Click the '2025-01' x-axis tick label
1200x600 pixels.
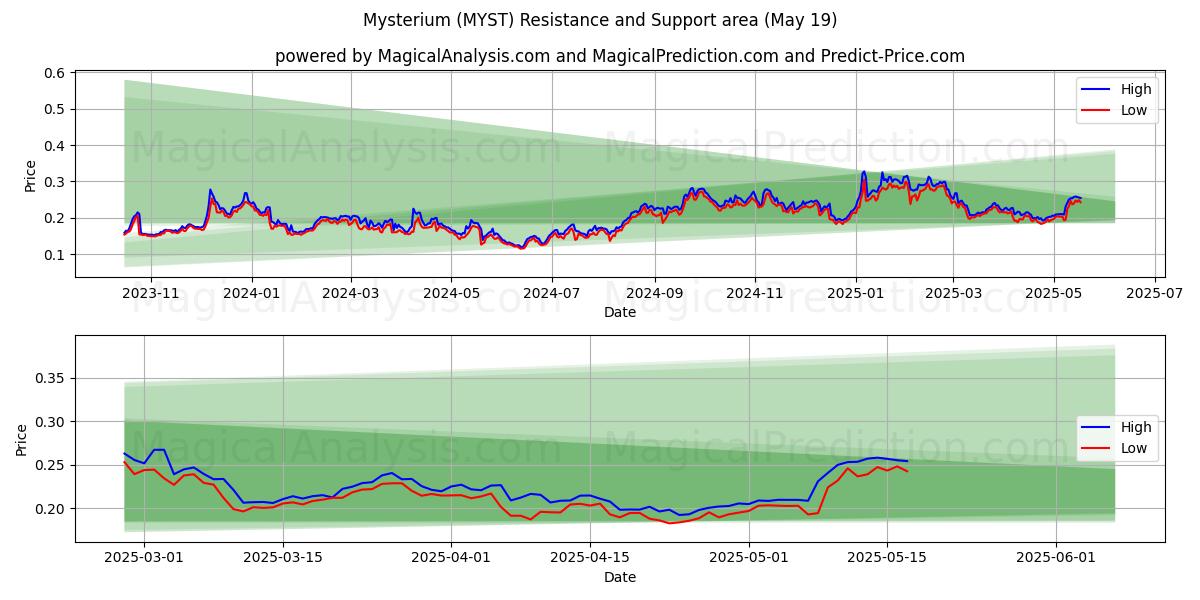[x=855, y=294]
